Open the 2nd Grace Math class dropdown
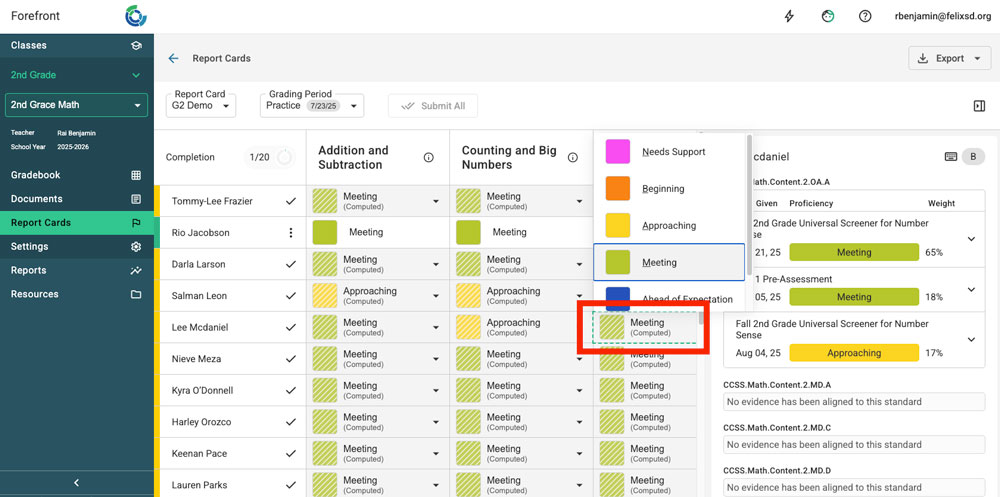Image resolution: width=1000 pixels, height=497 pixels. pyautogui.click(x=77, y=105)
